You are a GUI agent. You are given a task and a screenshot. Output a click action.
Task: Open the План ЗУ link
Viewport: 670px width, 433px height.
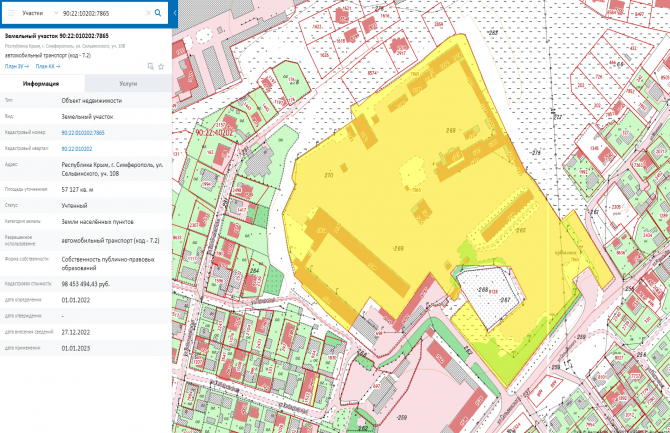[17, 66]
